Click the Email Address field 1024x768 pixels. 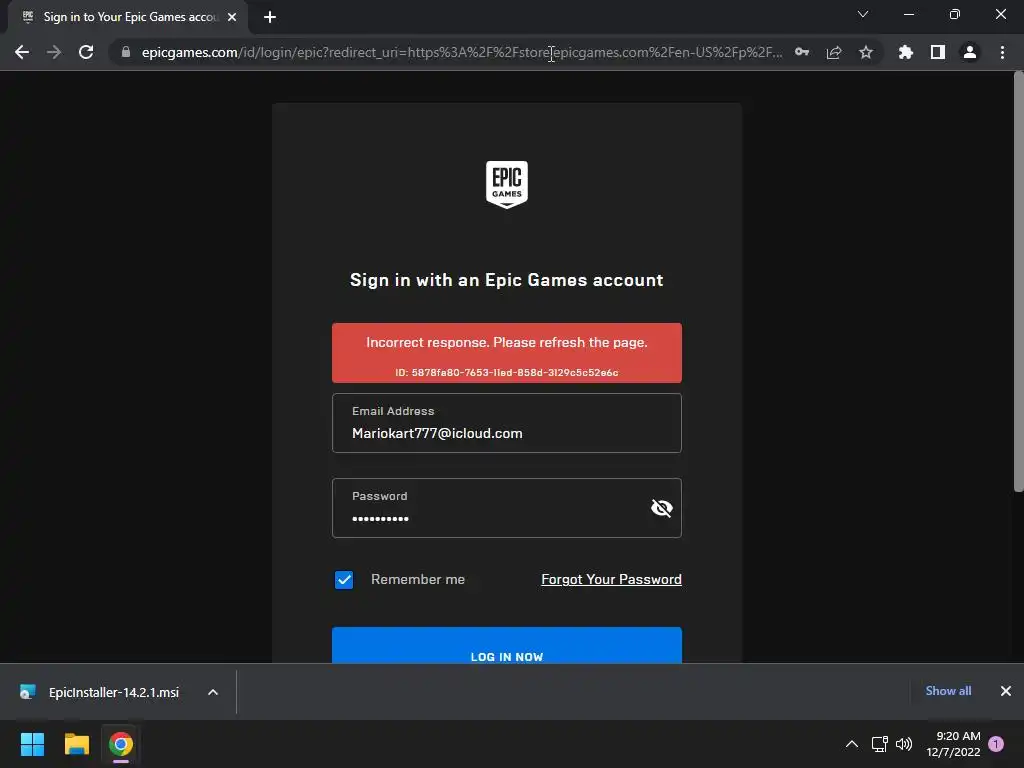507,423
